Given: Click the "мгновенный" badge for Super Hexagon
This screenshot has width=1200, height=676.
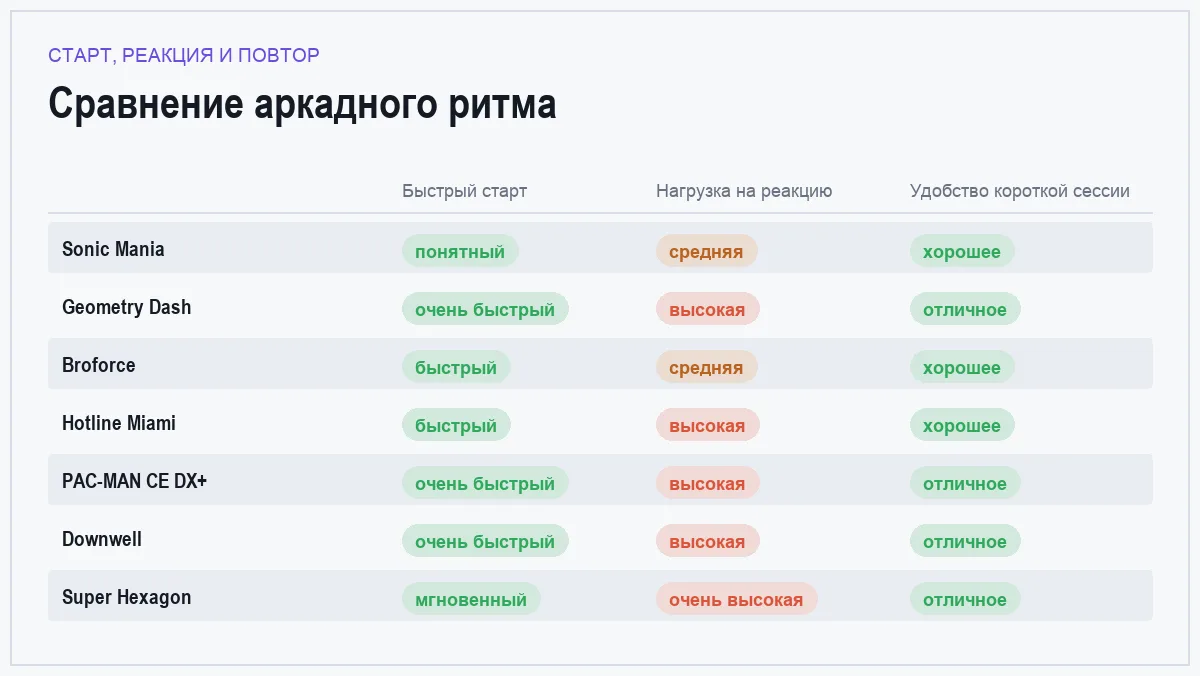Looking at the screenshot, I should click(471, 599).
